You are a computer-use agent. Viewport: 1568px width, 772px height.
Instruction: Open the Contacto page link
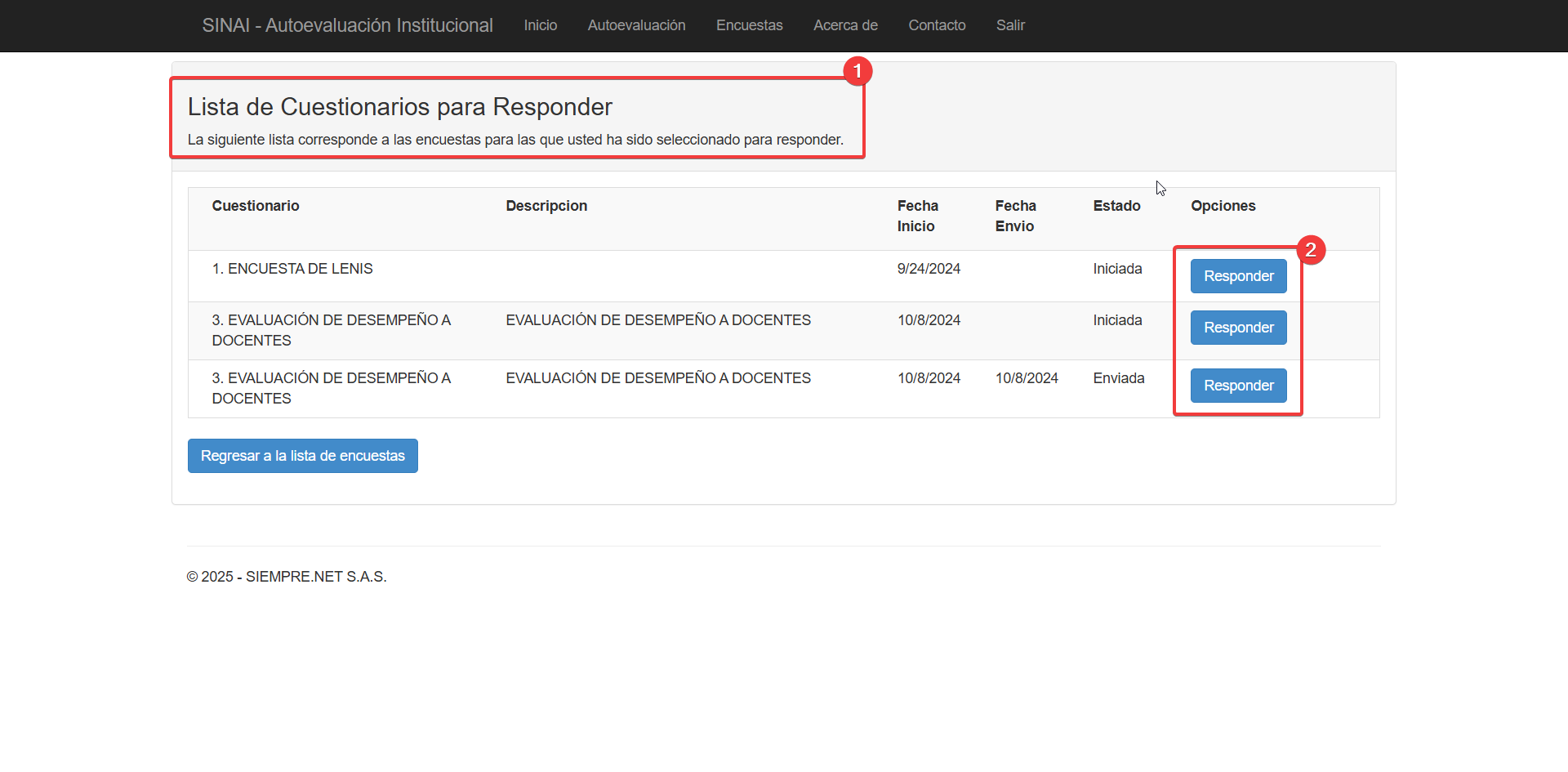[937, 25]
